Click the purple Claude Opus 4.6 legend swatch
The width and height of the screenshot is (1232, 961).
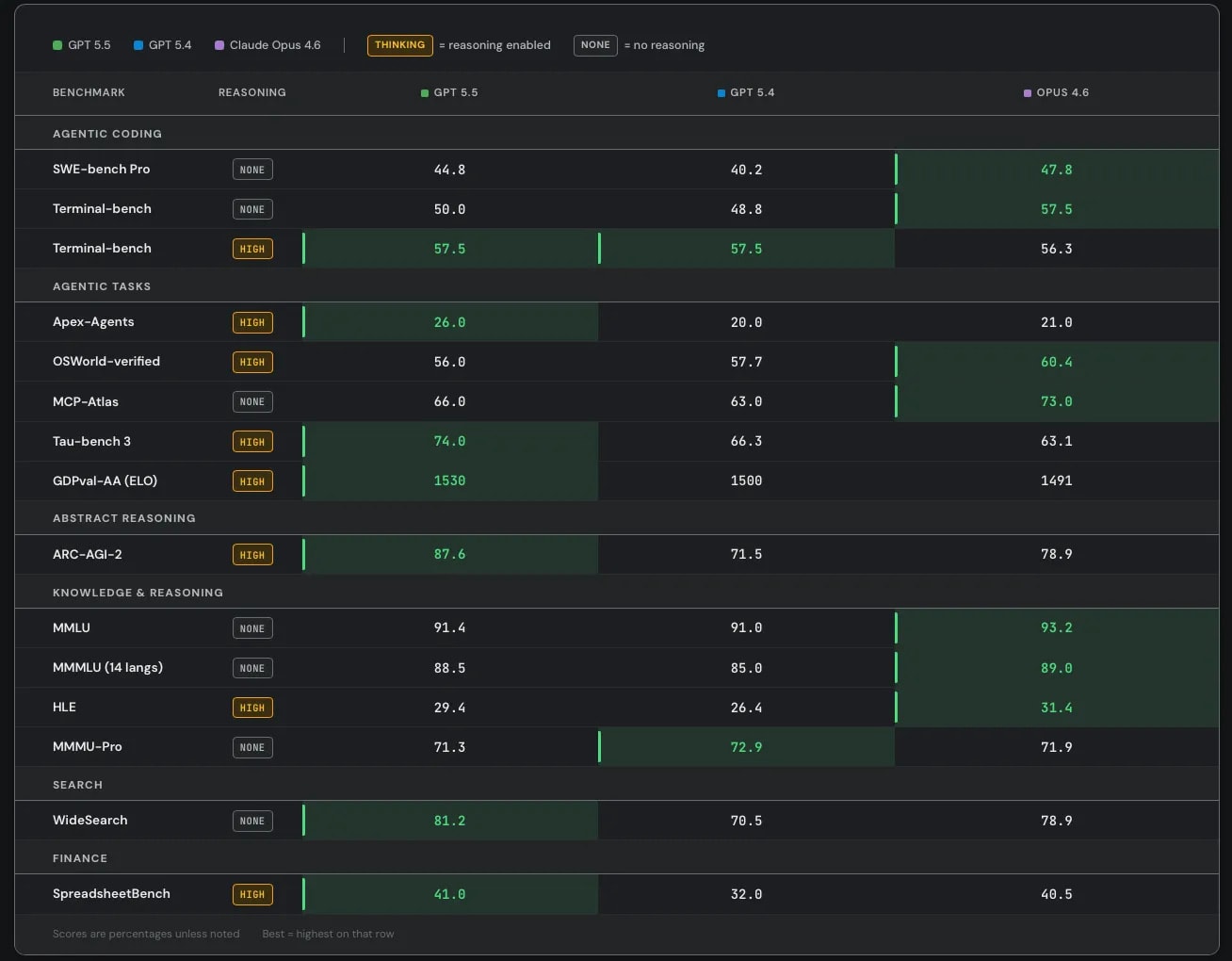coord(219,45)
